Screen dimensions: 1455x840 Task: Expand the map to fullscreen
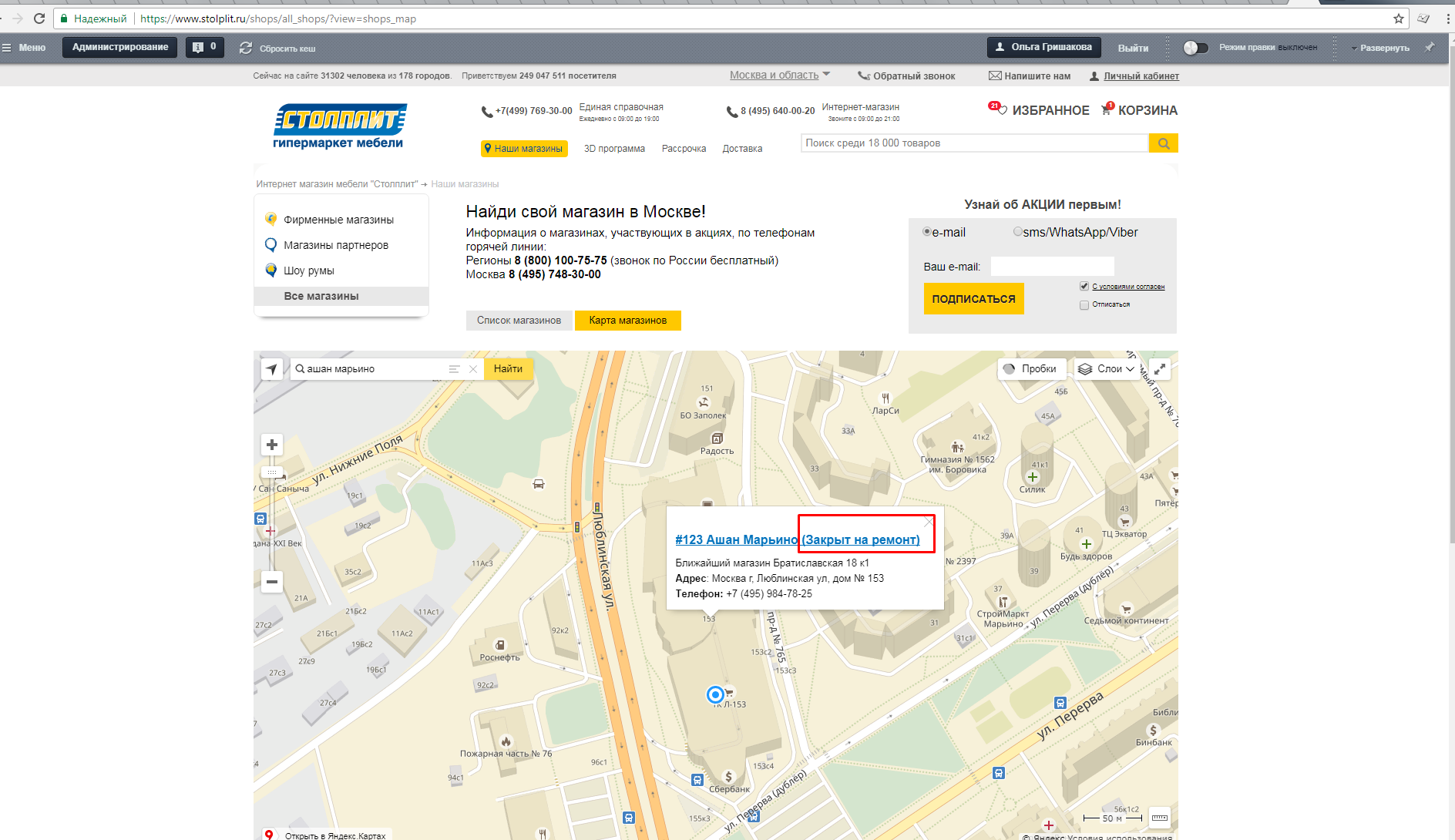[1160, 369]
